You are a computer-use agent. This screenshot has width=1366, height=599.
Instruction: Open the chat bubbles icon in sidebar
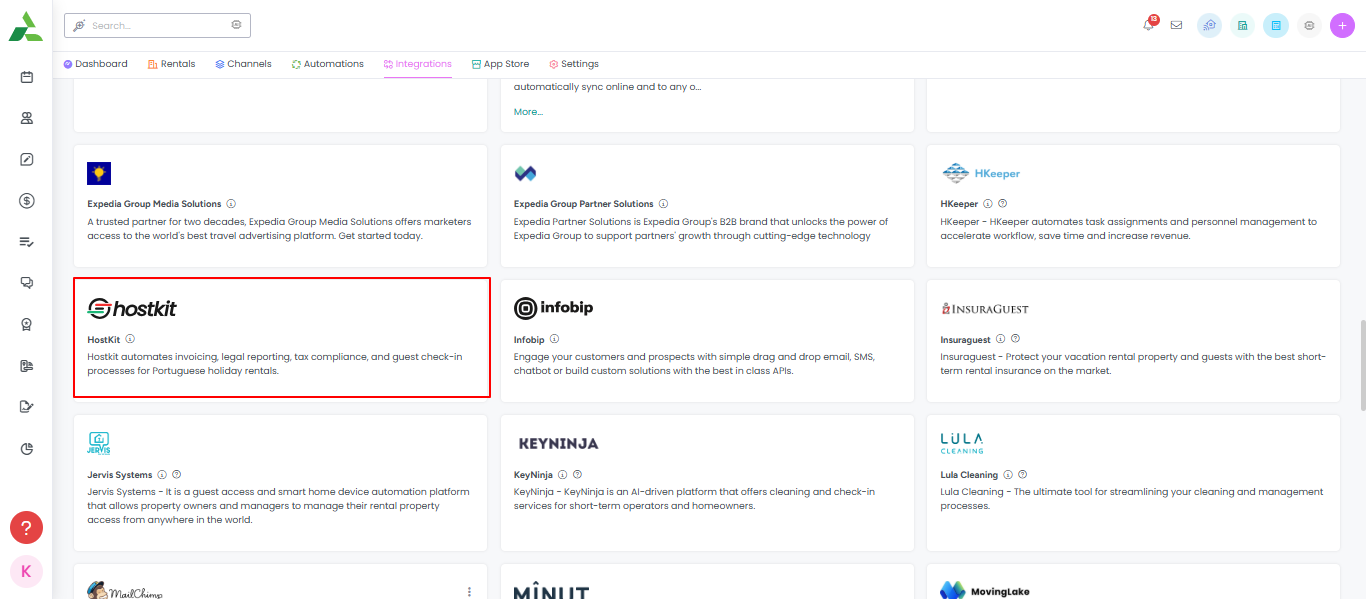pos(27,283)
